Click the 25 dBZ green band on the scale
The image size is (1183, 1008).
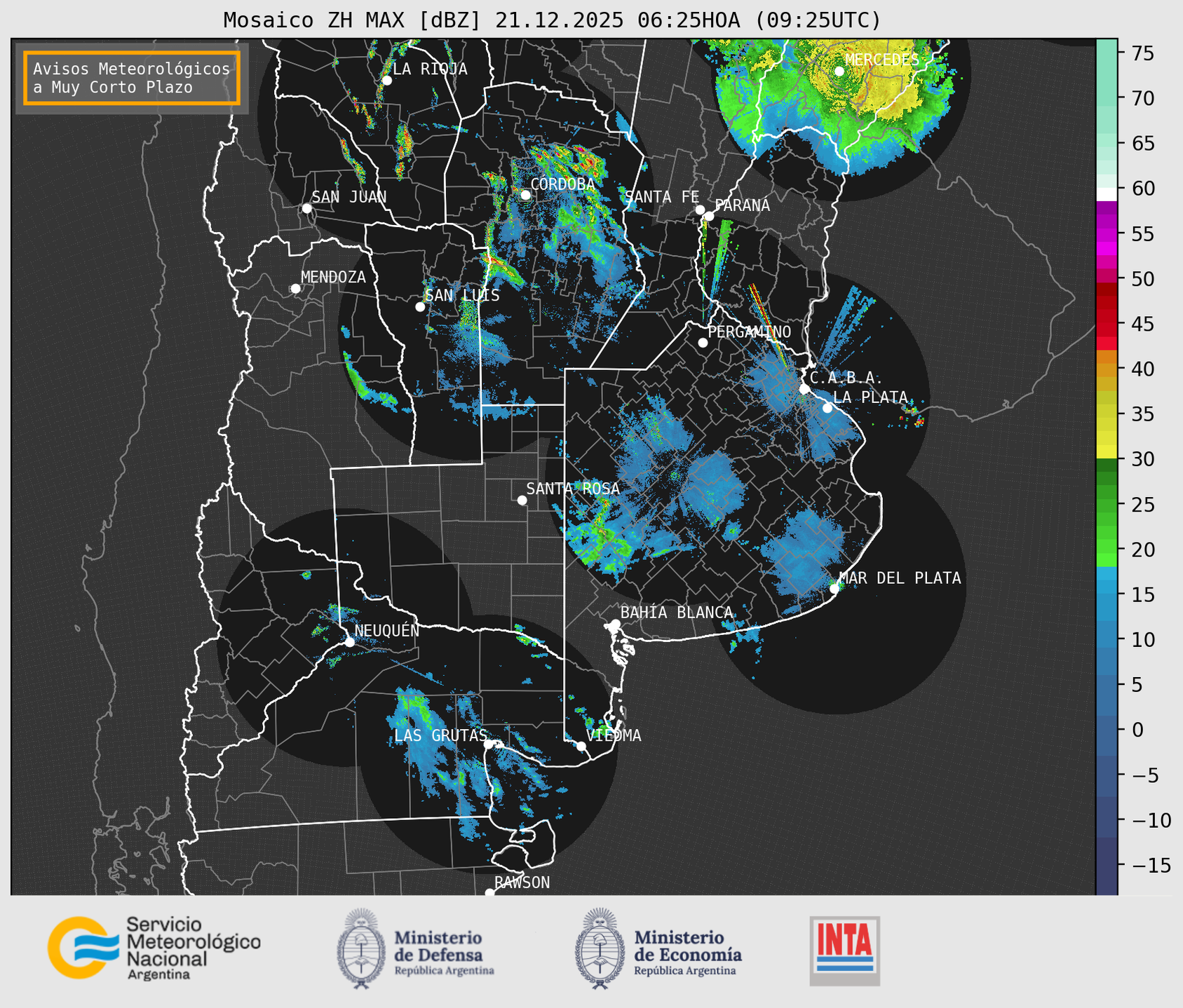click(1107, 504)
